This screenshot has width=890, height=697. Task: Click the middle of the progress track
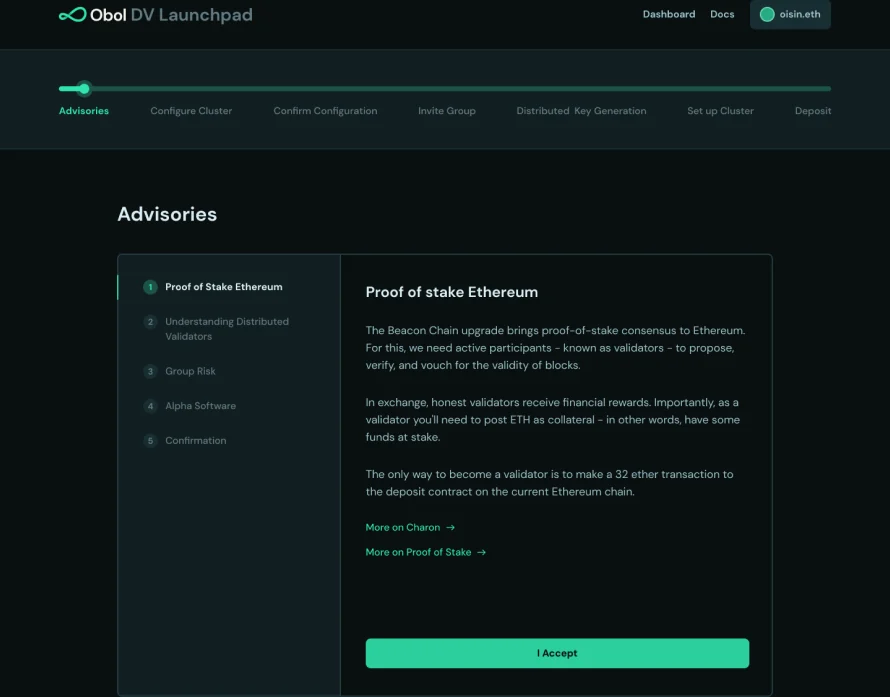[x=445, y=89]
